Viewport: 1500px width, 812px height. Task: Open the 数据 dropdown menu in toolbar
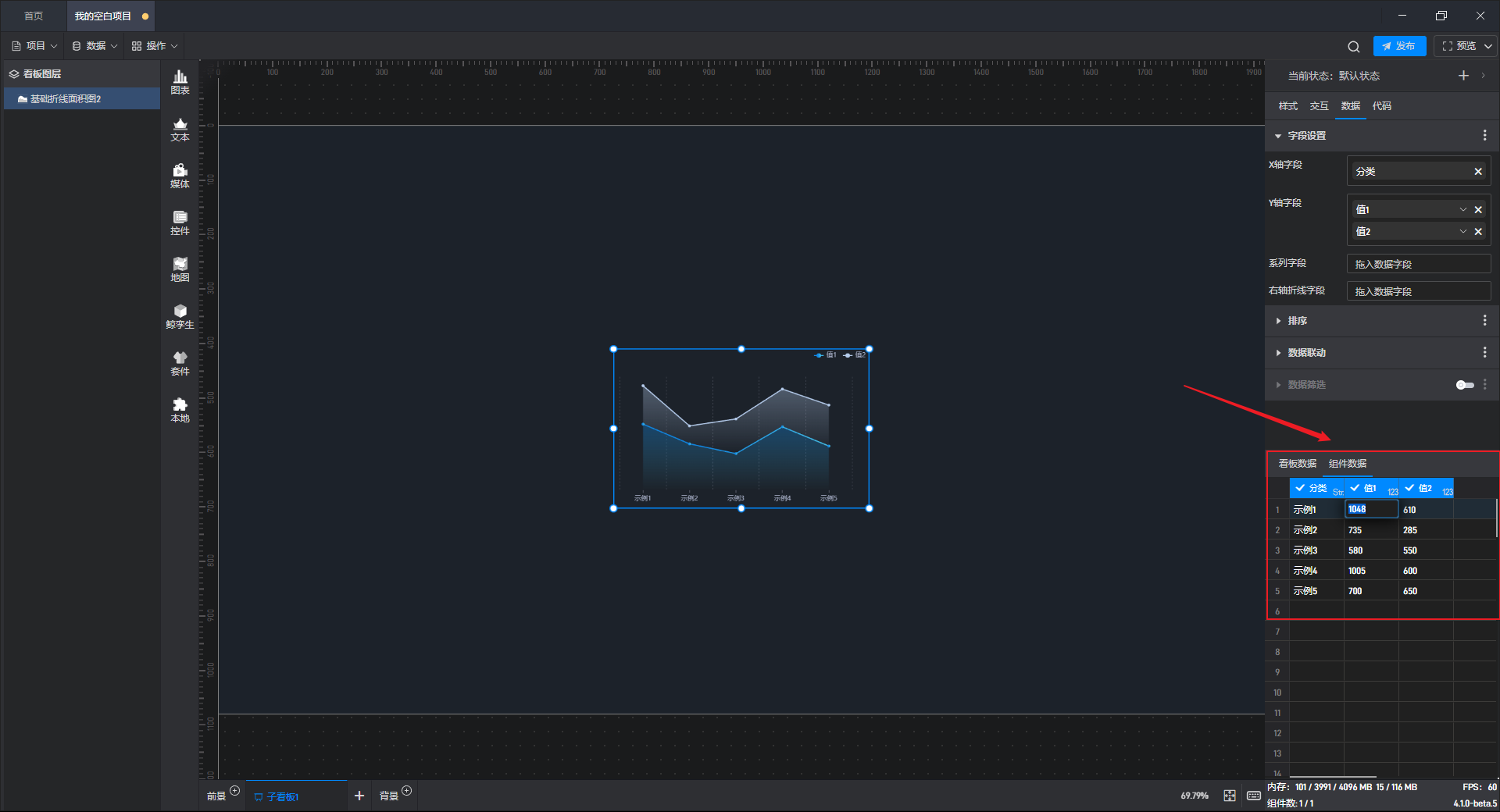point(95,46)
